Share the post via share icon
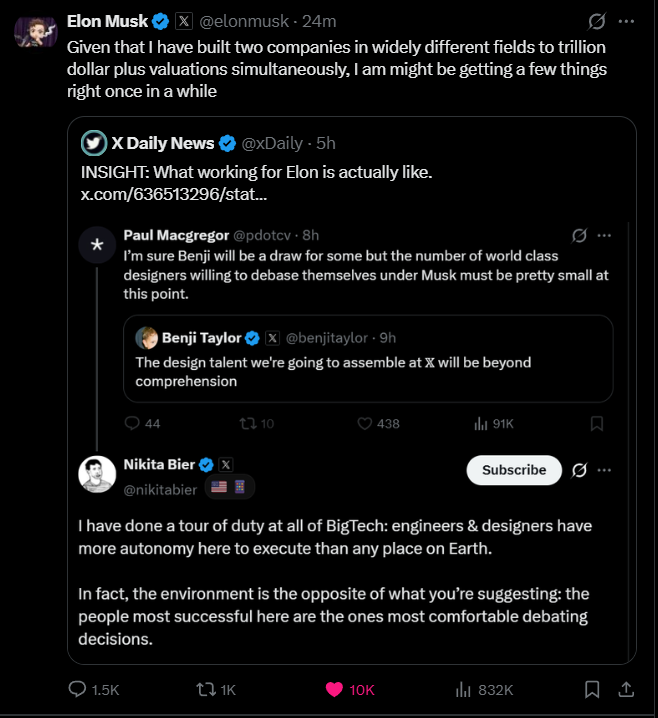The width and height of the screenshot is (658, 718). click(626, 689)
